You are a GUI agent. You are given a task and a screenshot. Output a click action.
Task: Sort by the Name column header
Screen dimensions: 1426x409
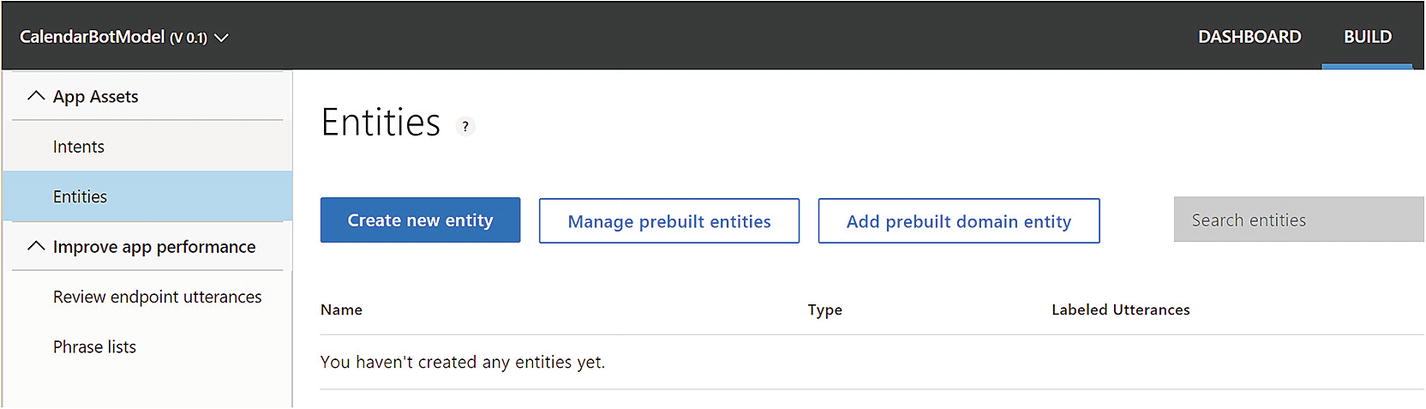341,310
